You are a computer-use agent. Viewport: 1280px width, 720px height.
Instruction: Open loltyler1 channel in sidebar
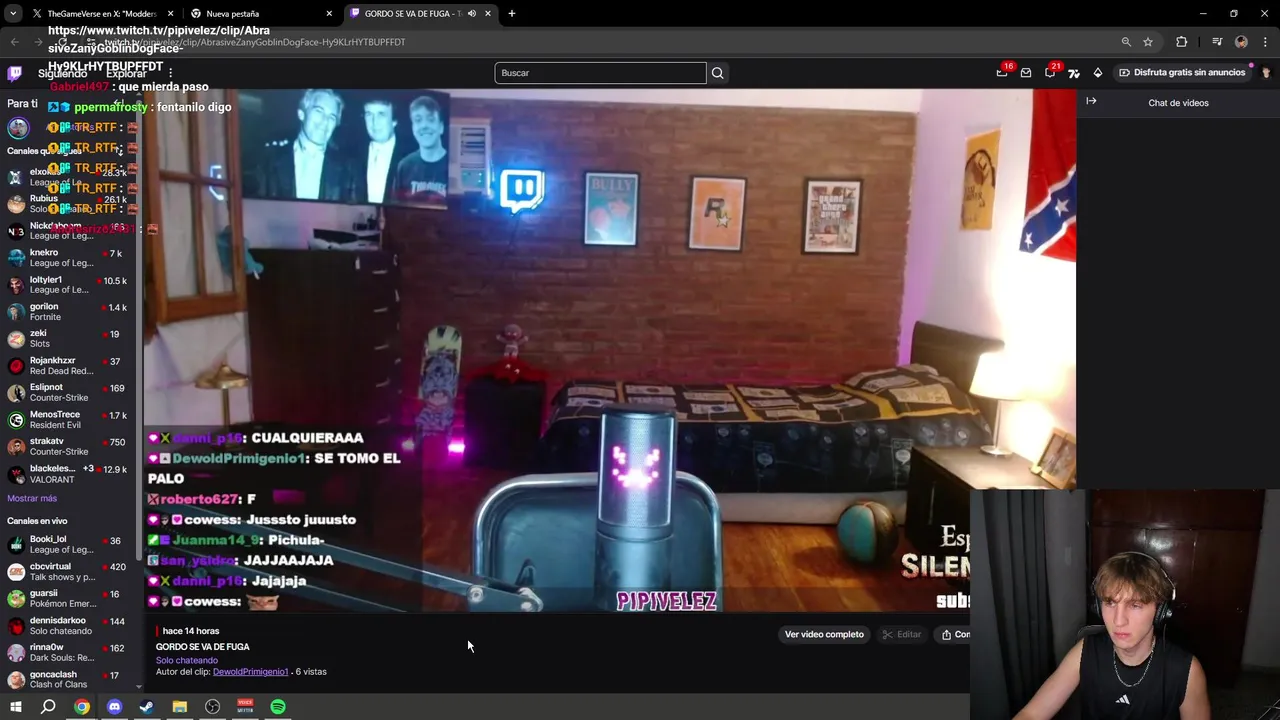pyautogui.click(x=68, y=285)
